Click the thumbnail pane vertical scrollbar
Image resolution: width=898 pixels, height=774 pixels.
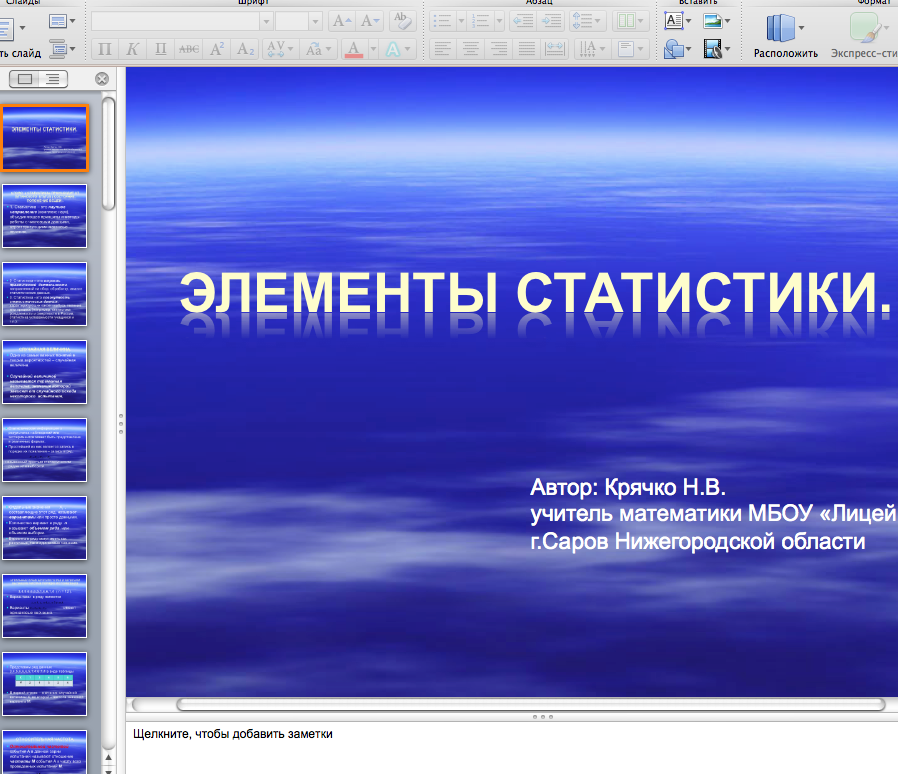[x=108, y=154]
